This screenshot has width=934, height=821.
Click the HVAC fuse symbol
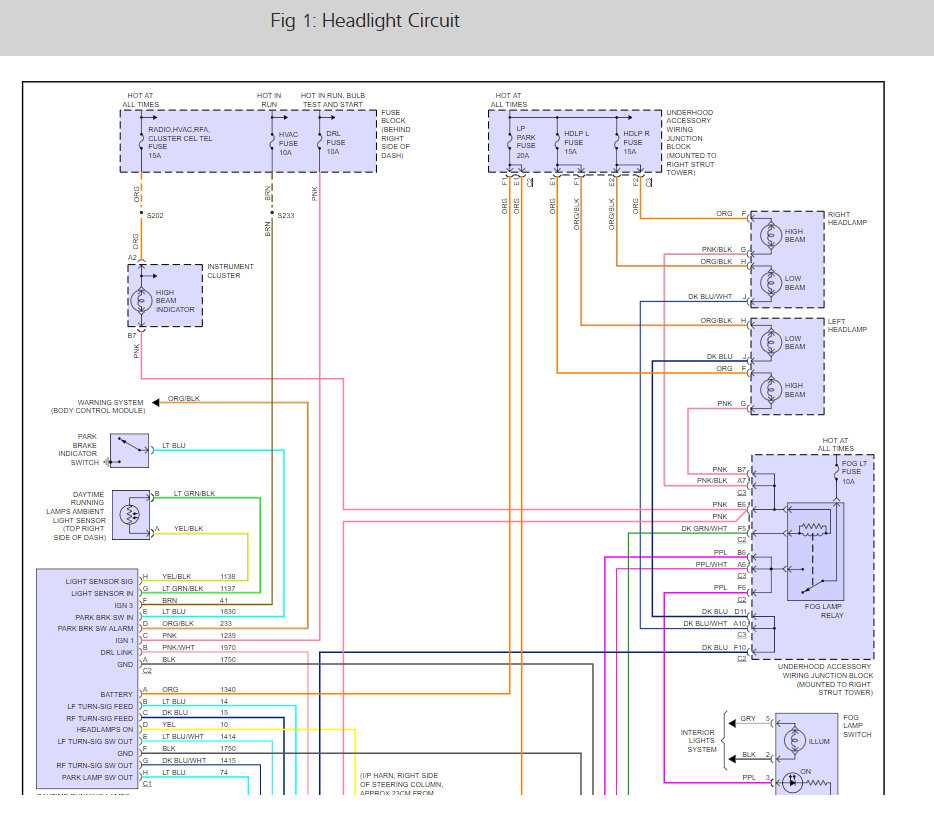pyautogui.click(x=272, y=141)
